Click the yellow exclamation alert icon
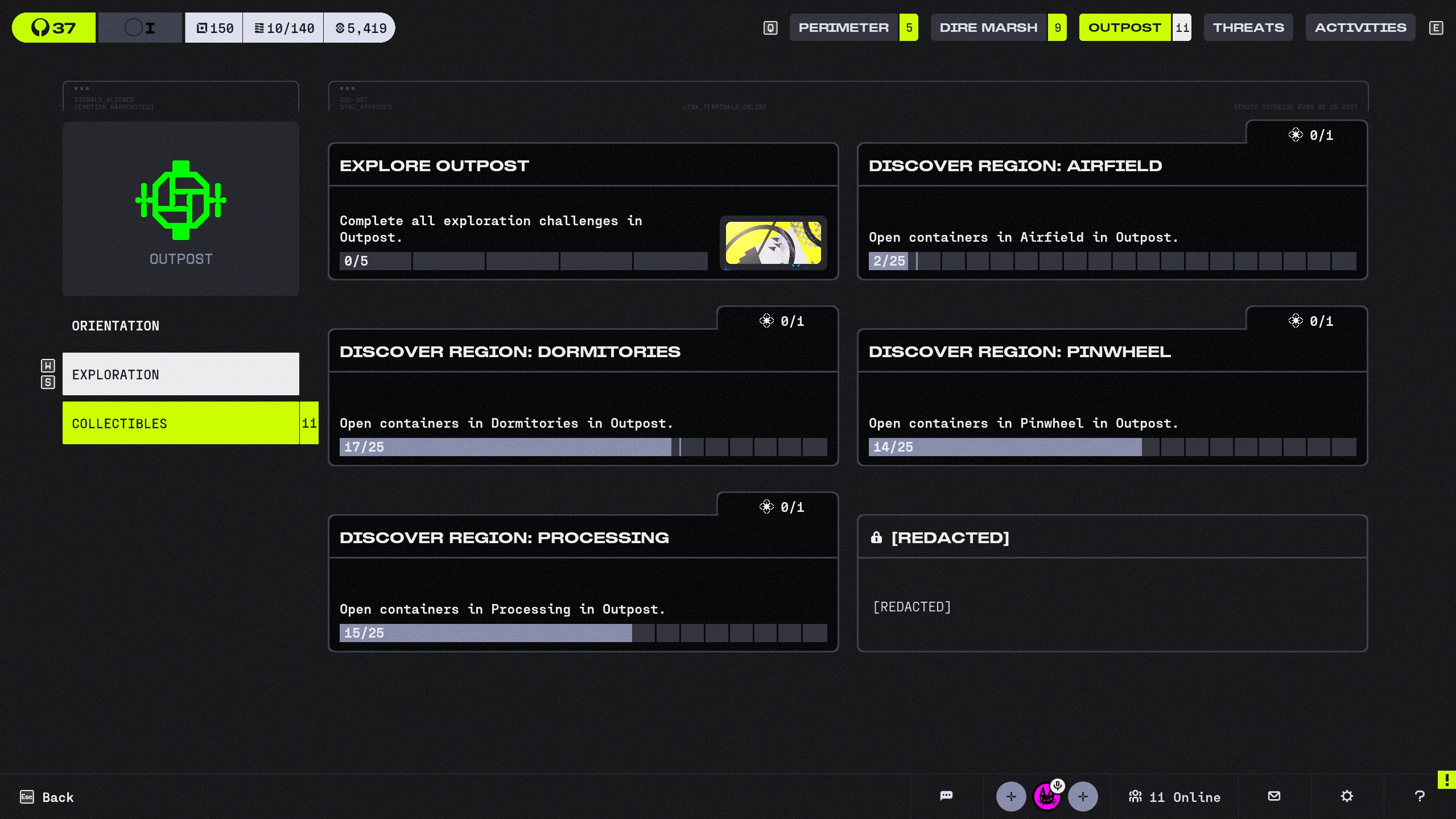The height and width of the screenshot is (819, 1456). [x=1447, y=780]
